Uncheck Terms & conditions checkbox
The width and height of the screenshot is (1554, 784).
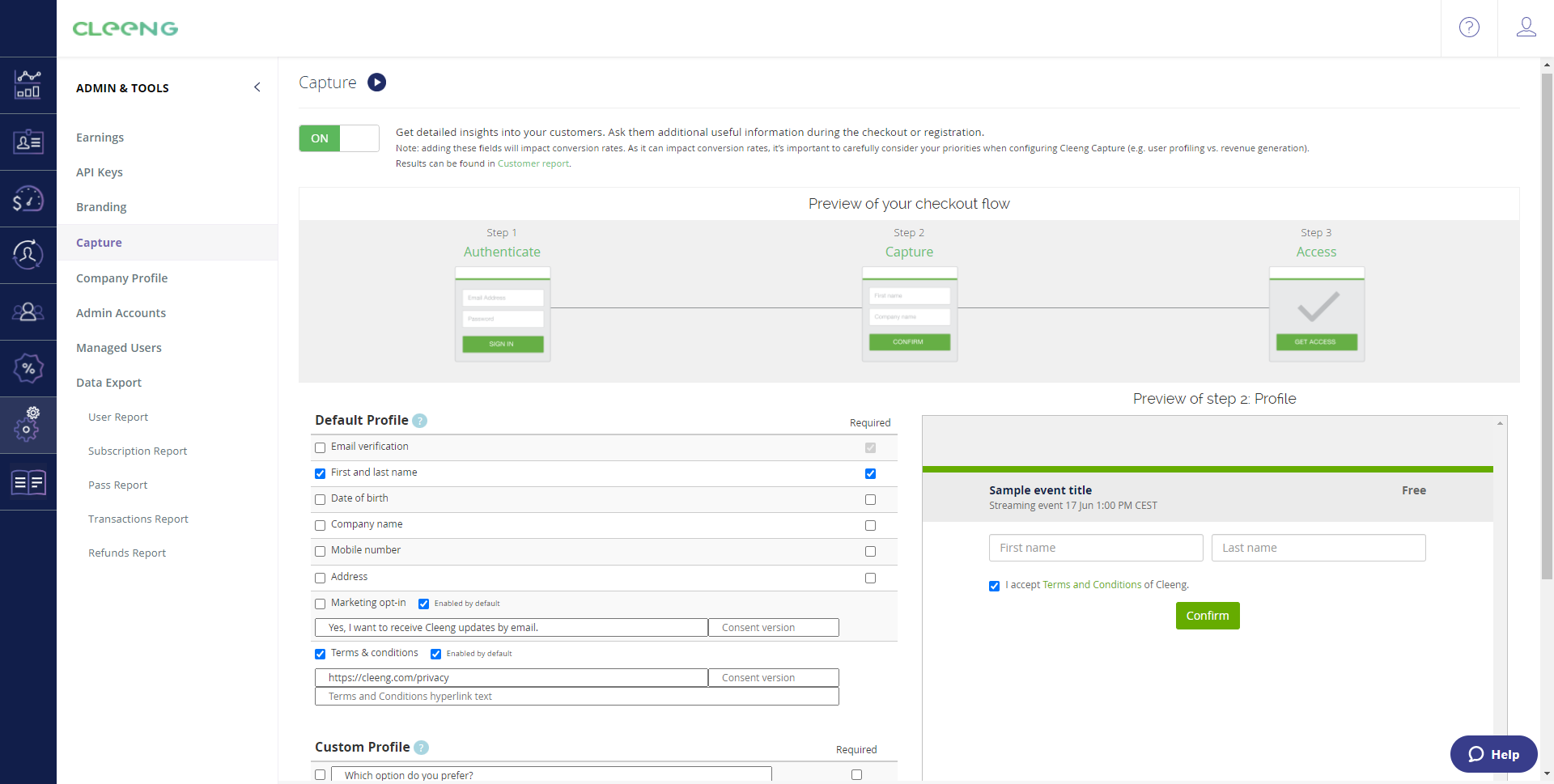[320, 654]
